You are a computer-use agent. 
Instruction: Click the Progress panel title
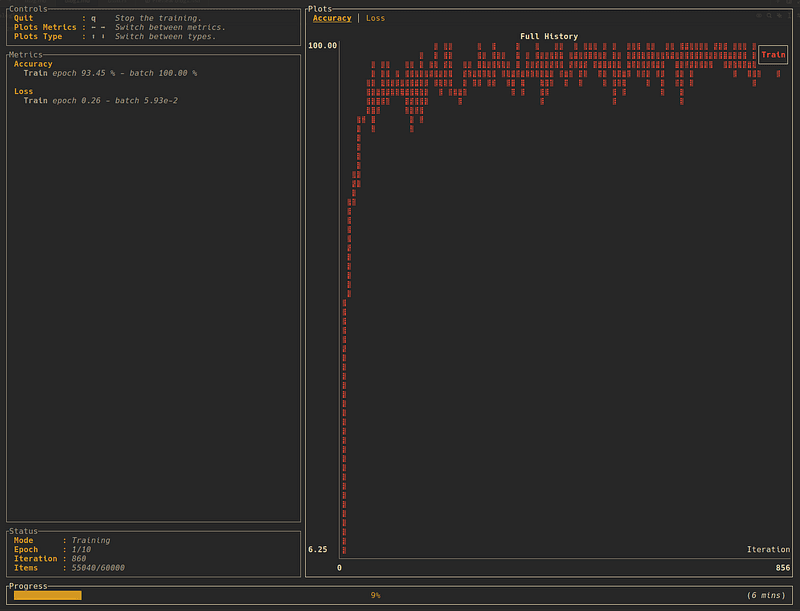coord(28,587)
